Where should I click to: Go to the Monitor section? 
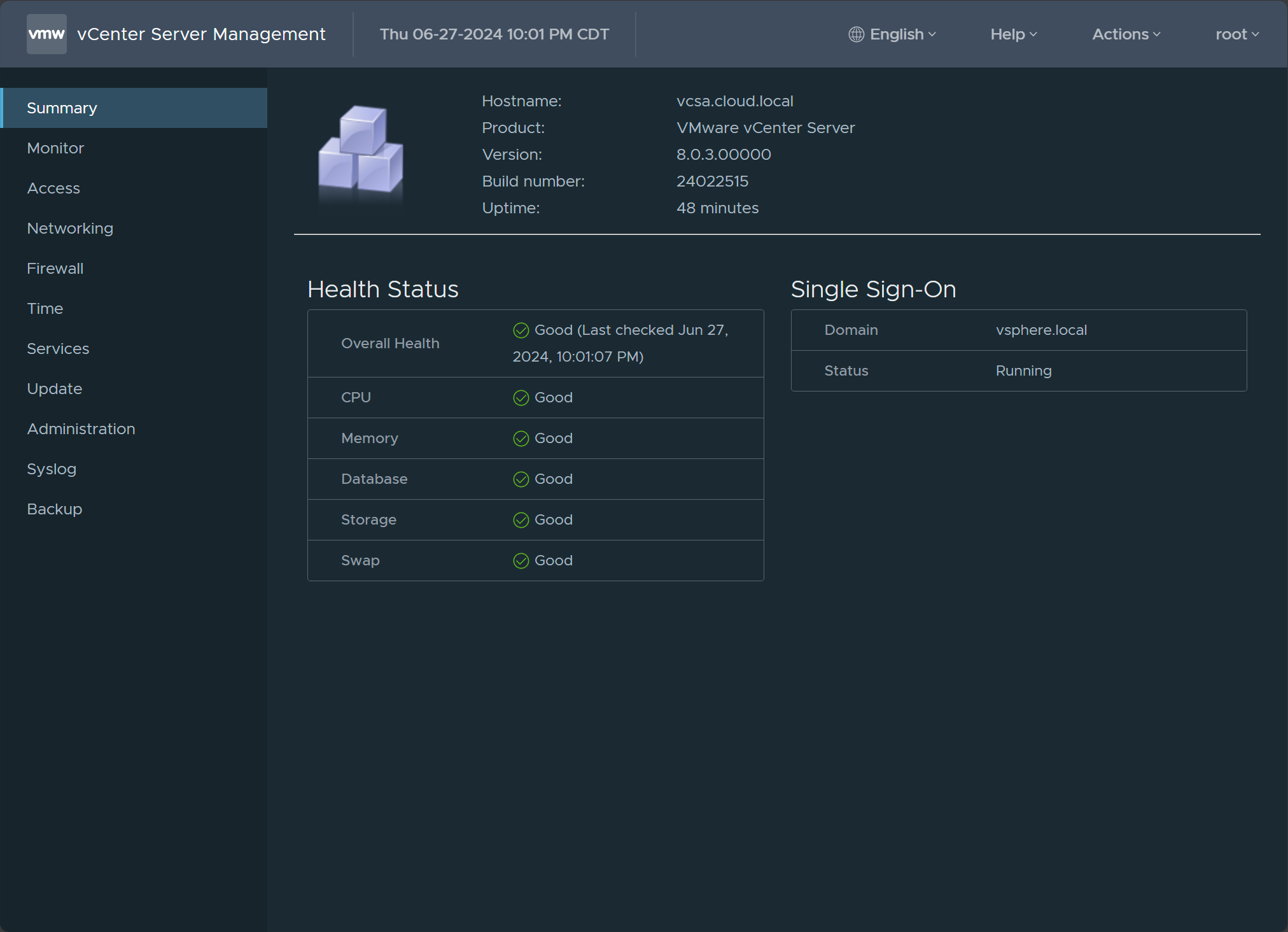pyautogui.click(x=55, y=148)
